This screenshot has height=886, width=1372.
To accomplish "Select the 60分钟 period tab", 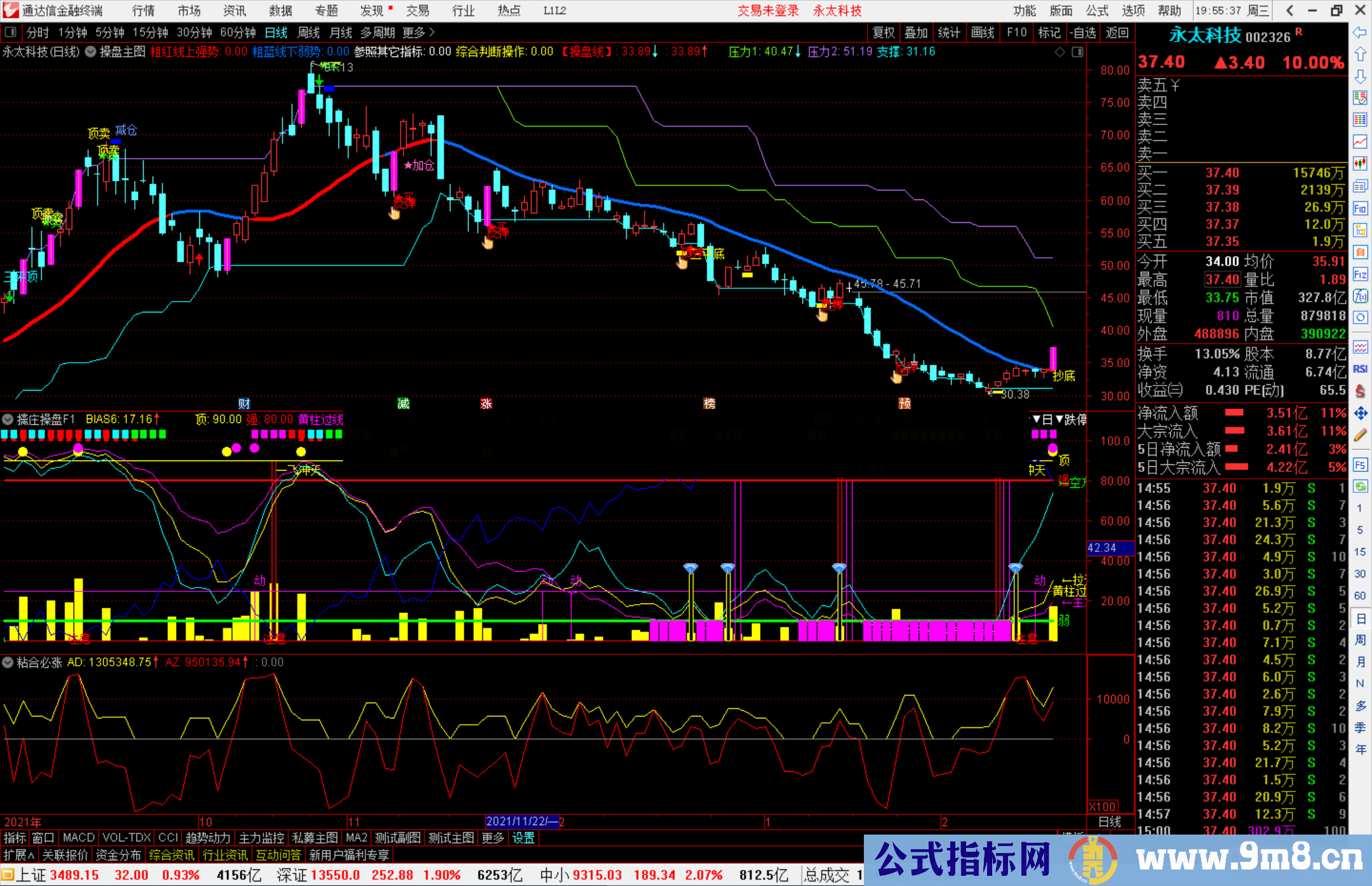I will [x=238, y=32].
